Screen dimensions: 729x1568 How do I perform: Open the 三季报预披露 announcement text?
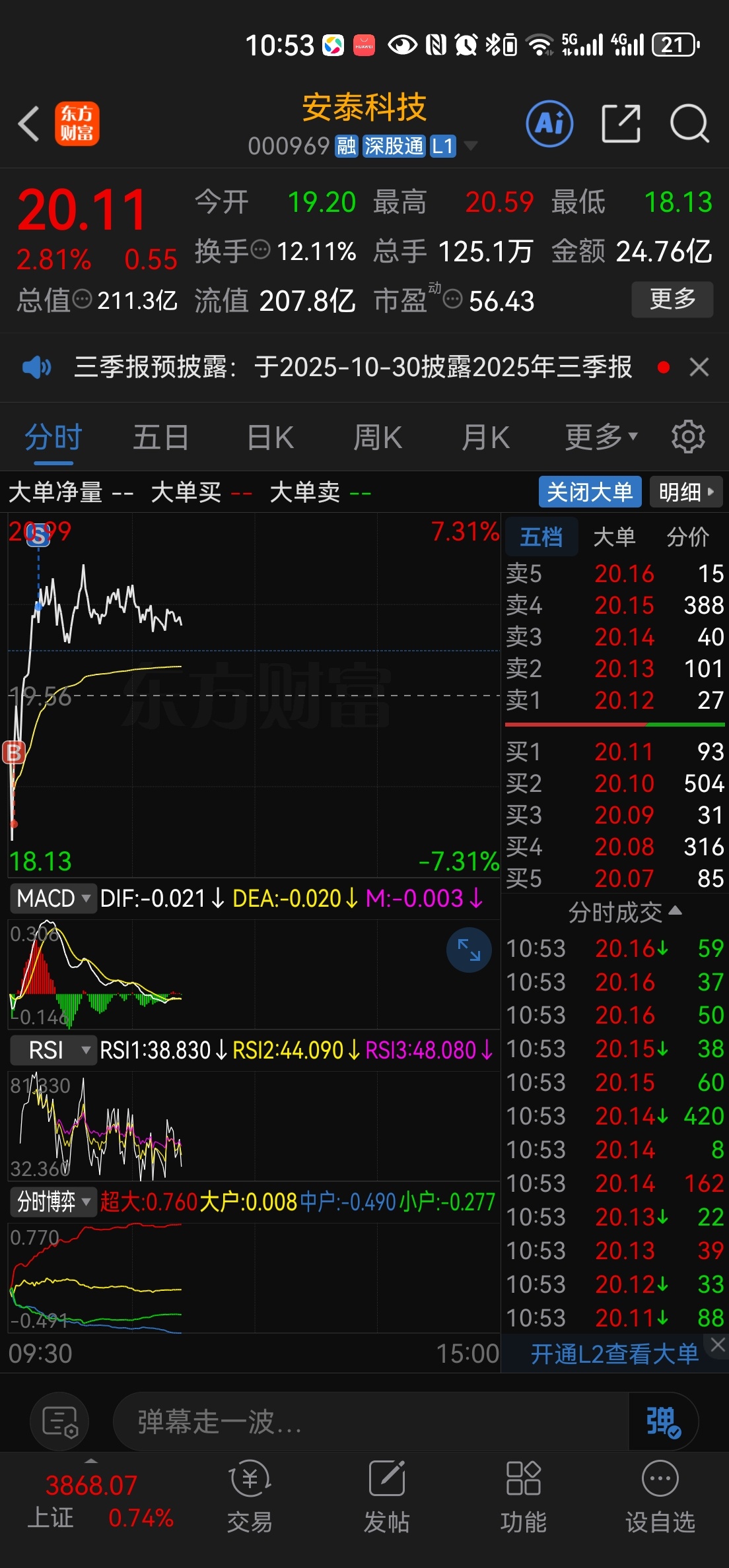click(353, 367)
